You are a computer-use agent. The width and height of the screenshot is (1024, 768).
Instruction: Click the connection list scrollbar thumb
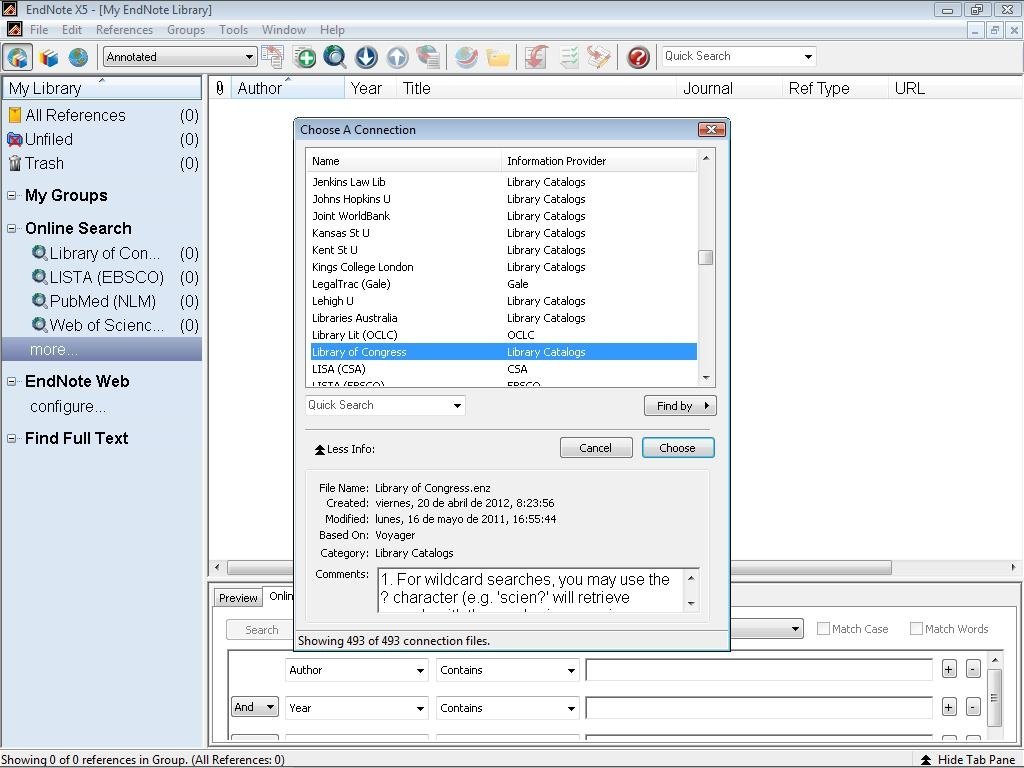[705, 257]
